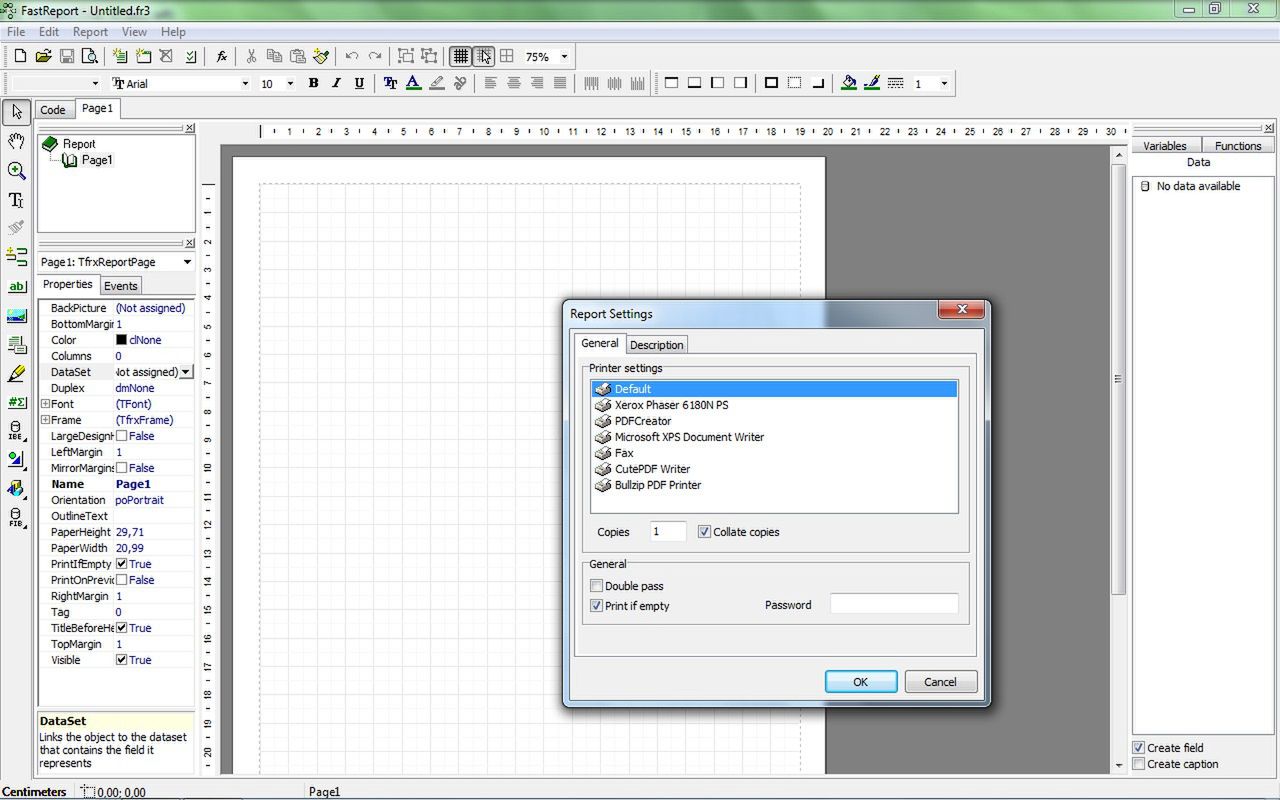
Task: Toggle Print if empty in dialog
Action: coord(597,606)
